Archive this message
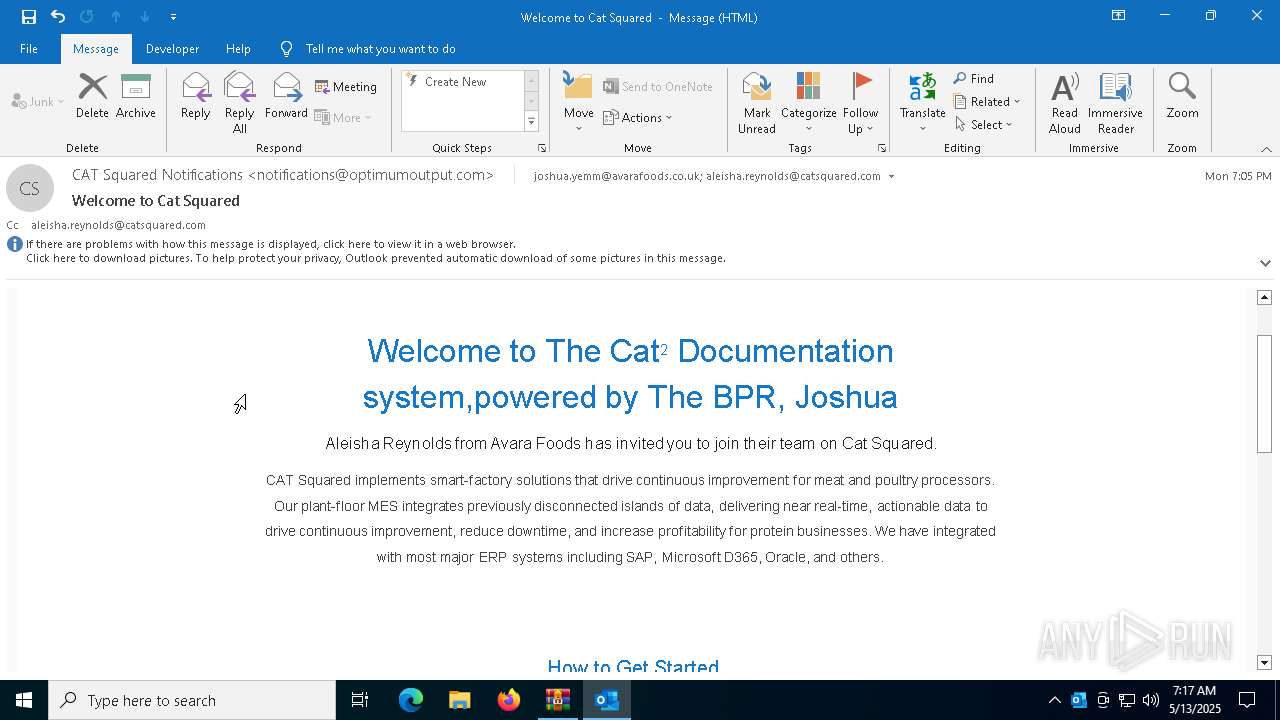This screenshot has height=720, width=1280. [136, 97]
